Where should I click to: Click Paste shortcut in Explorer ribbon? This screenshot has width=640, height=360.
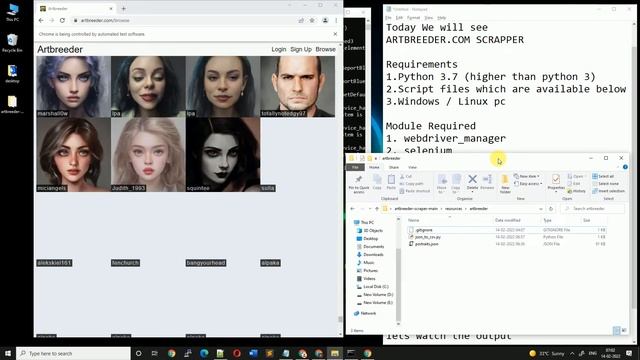415,191
